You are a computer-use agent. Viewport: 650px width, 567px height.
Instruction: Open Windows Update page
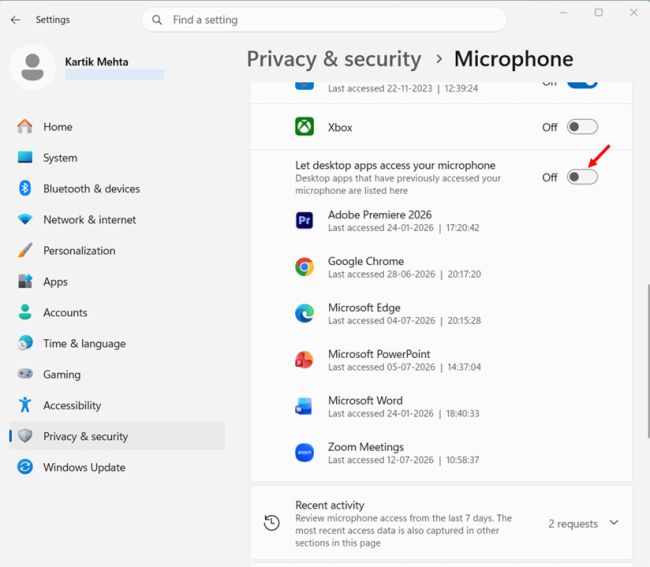tap(117, 467)
